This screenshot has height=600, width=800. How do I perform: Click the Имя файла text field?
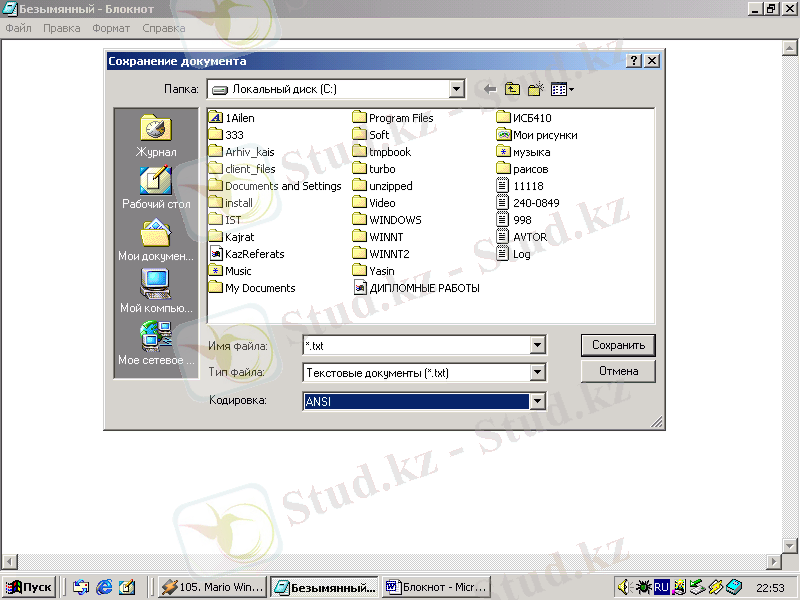pyautogui.click(x=416, y=345)
